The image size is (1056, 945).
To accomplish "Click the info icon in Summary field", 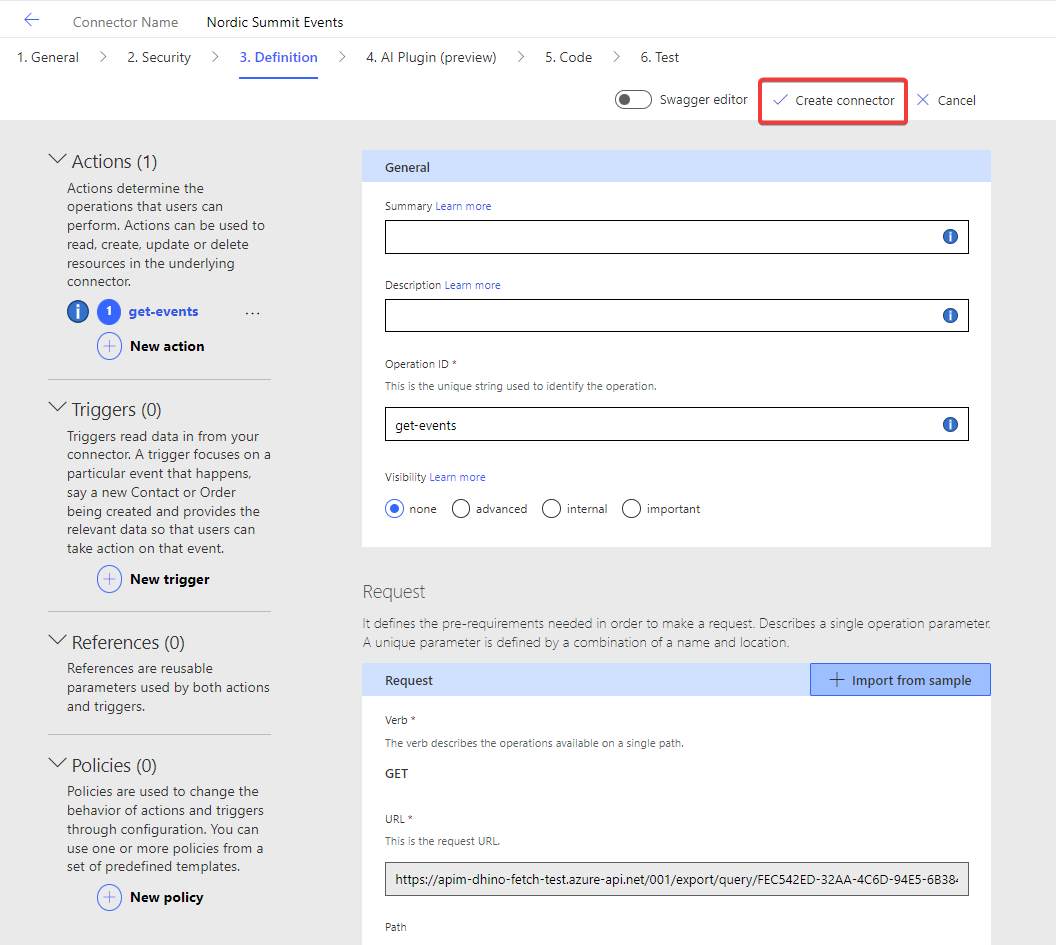I will click(950, 237).
